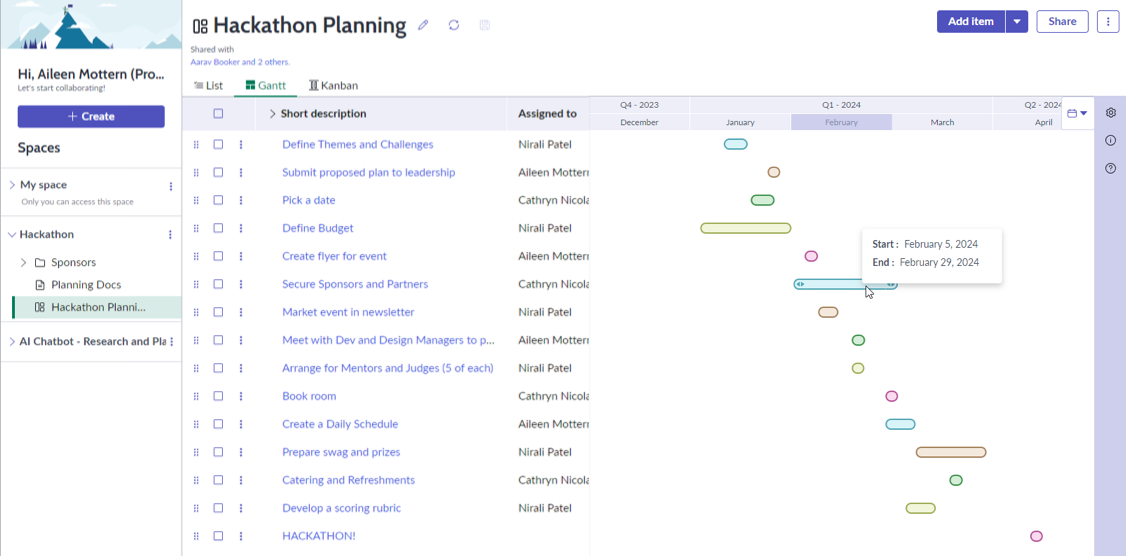
Task: Click the Assigned to column header
Action: pyautogui.click(x=547, y=113)
